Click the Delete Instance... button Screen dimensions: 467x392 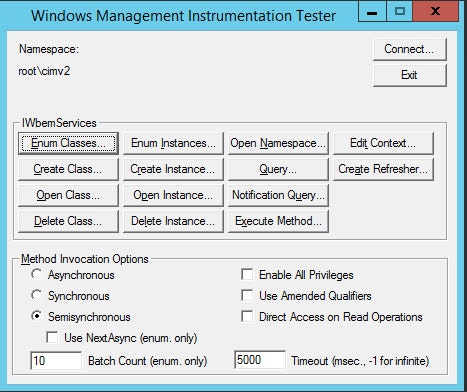pos(173,221)
